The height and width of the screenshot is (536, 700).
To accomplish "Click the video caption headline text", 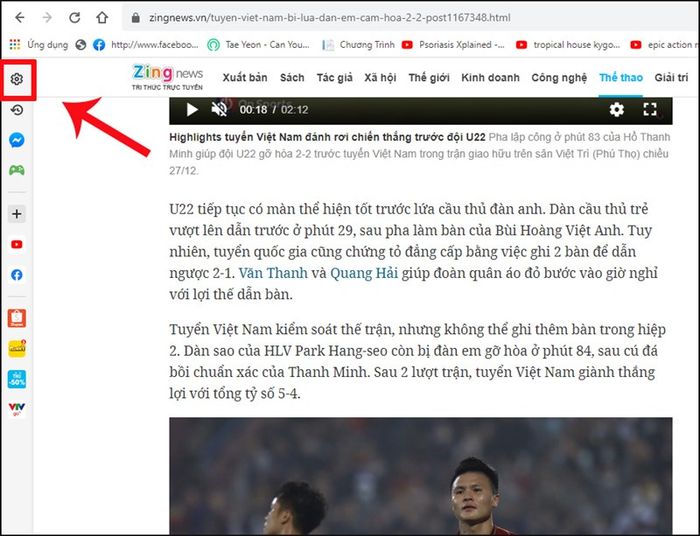I will pos(327,137).
